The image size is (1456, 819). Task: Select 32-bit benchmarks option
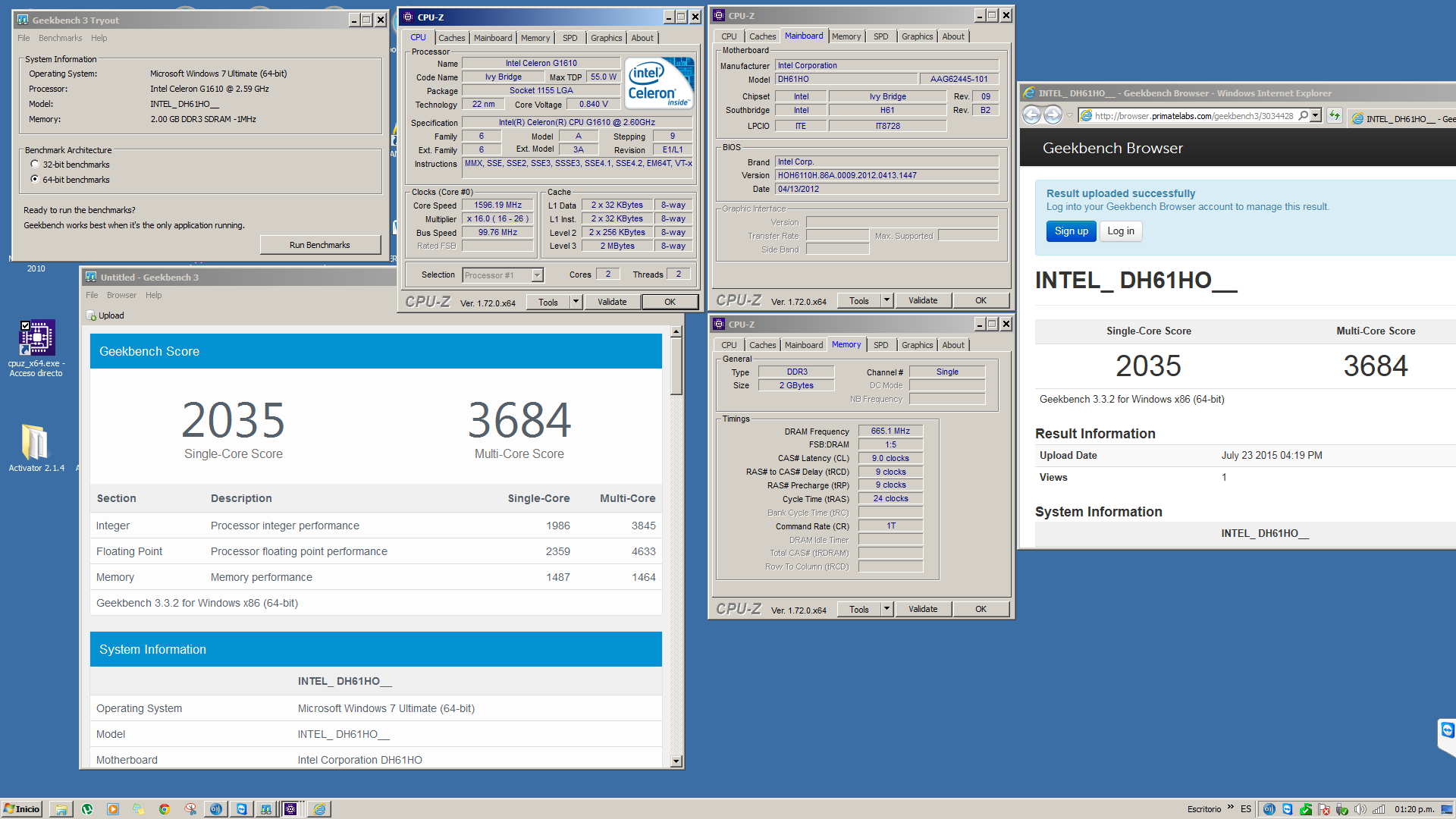point(34,165)
